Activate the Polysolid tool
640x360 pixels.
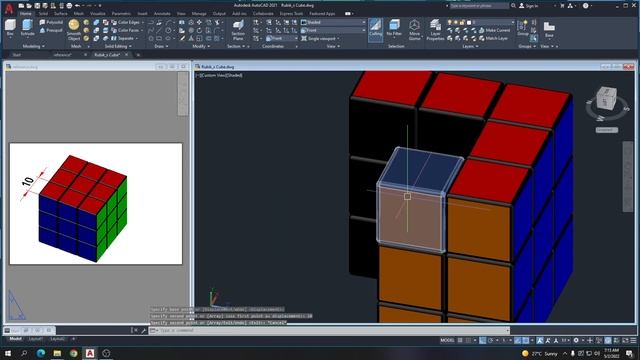coord(51,22)
